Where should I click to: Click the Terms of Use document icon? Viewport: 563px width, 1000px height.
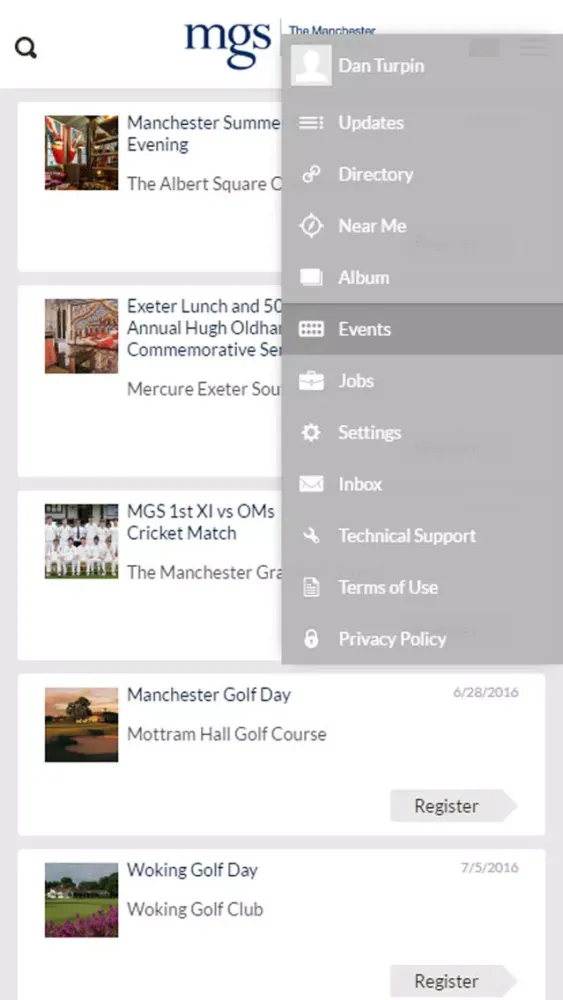(311, 587)
